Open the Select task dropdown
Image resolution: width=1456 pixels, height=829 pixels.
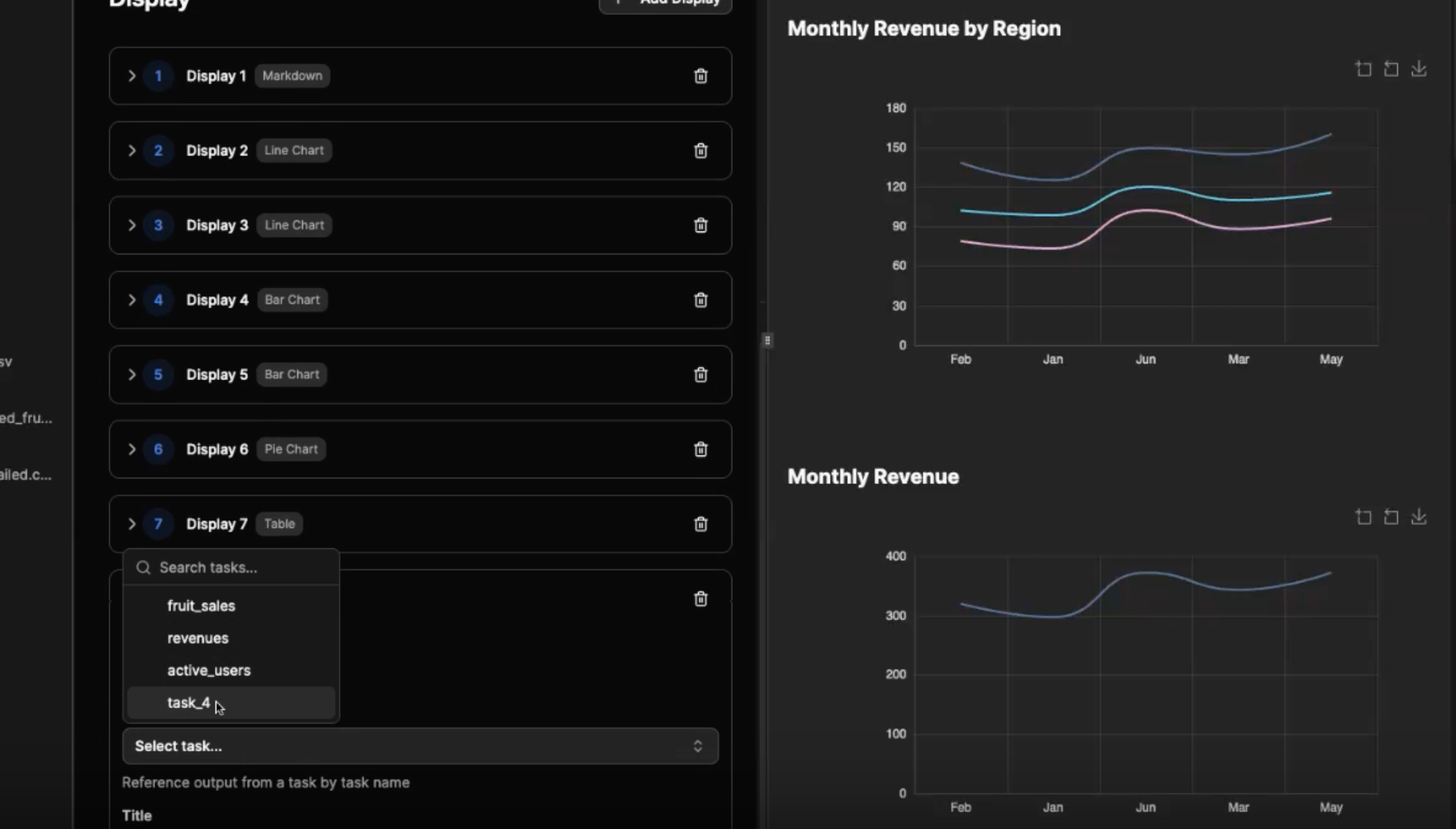coord(420,746)
